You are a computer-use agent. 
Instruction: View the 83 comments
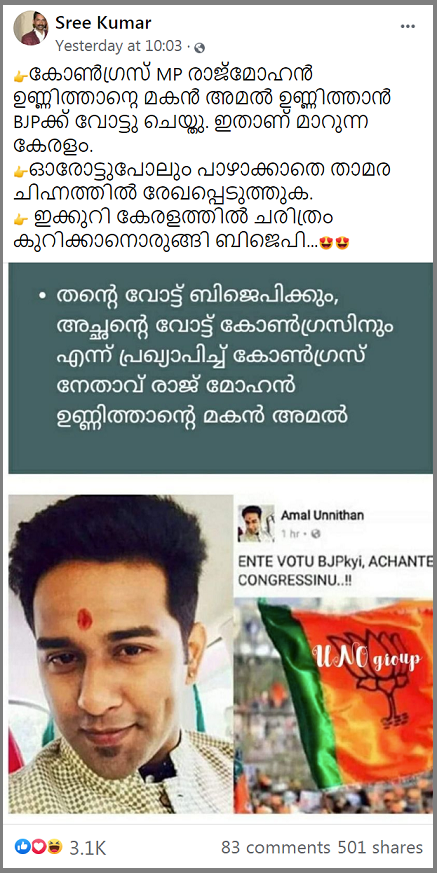click(276, 847)
